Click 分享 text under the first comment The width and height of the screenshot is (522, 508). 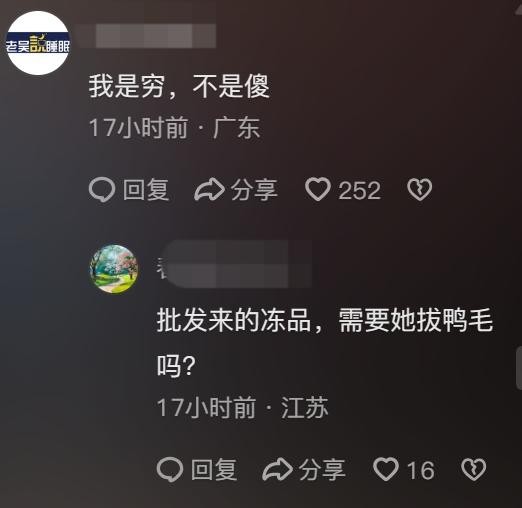click(x=254, y=190)
